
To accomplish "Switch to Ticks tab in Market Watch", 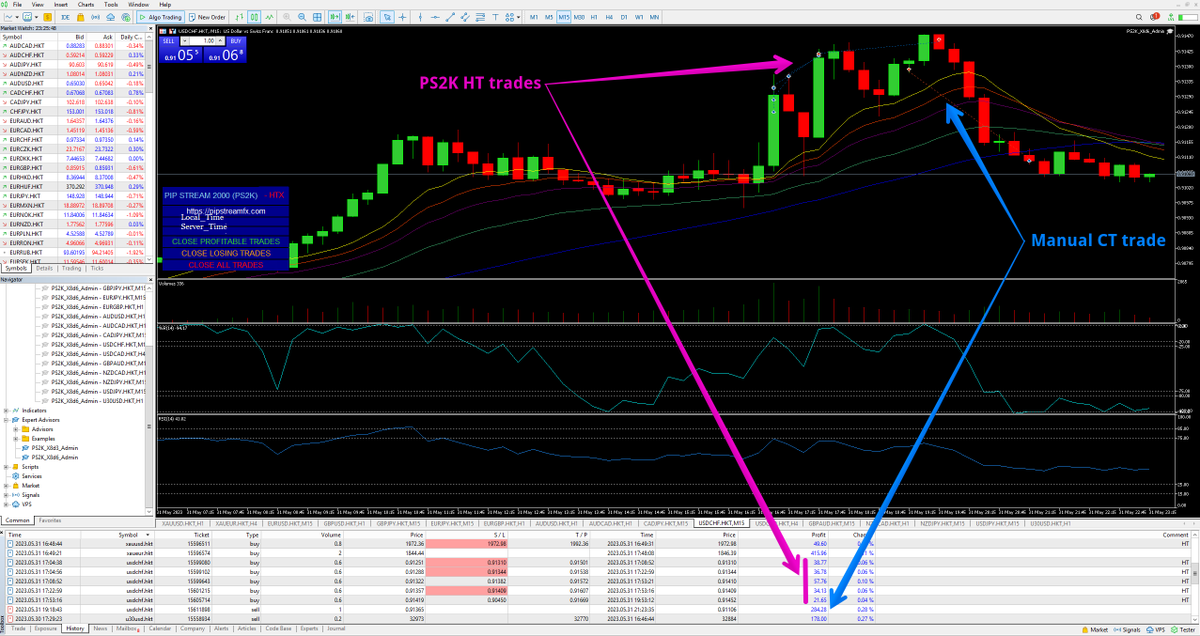I will click(97, 268).
